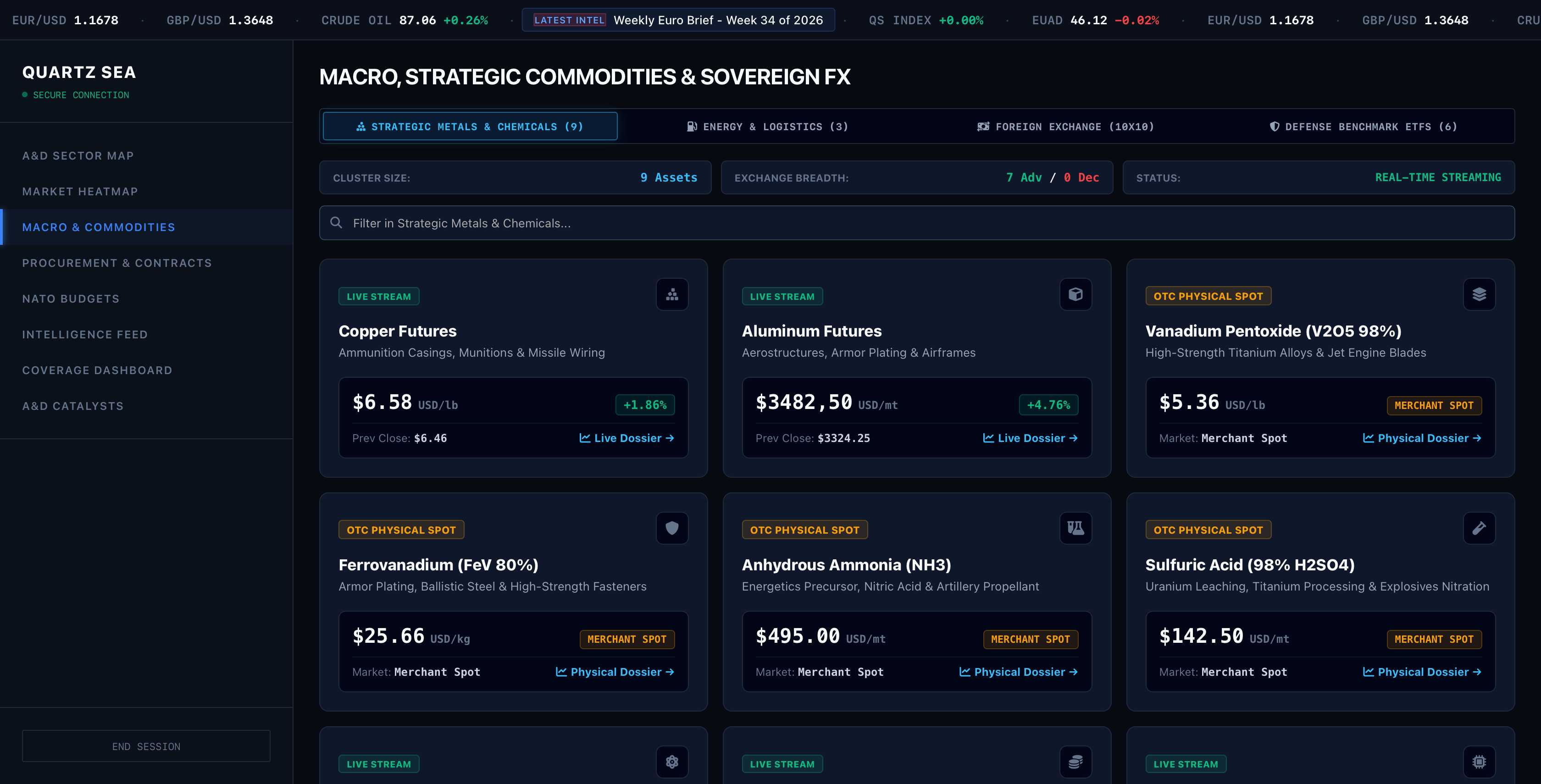Click the End Session button
The height and width of the screenshot is (784, 1541).
point(146,746)
